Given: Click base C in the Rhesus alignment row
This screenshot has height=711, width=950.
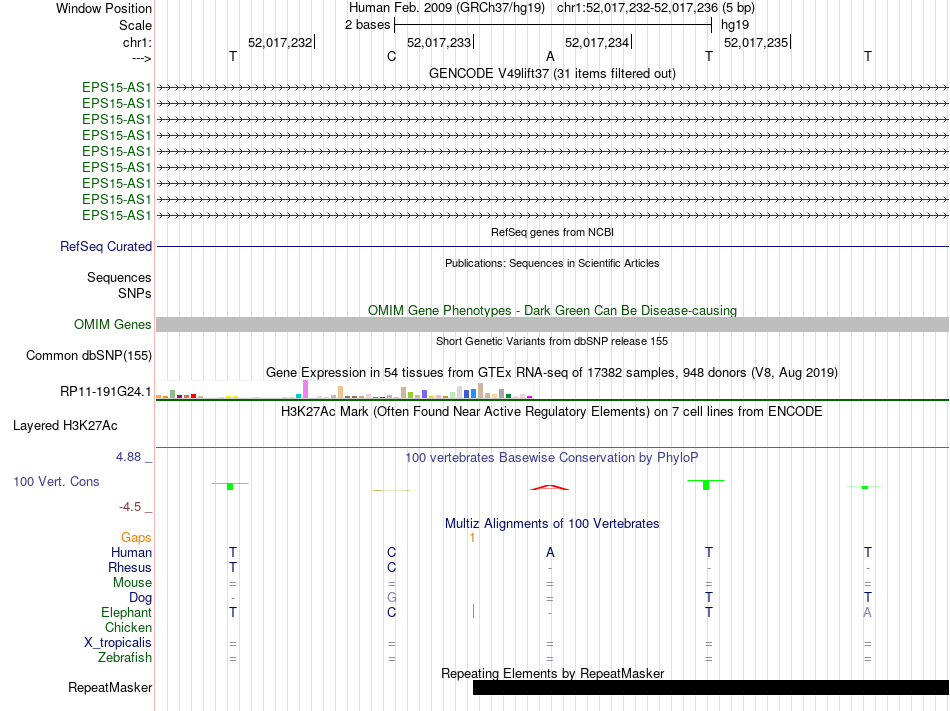Looking at the screenshot, I should 391,567.
